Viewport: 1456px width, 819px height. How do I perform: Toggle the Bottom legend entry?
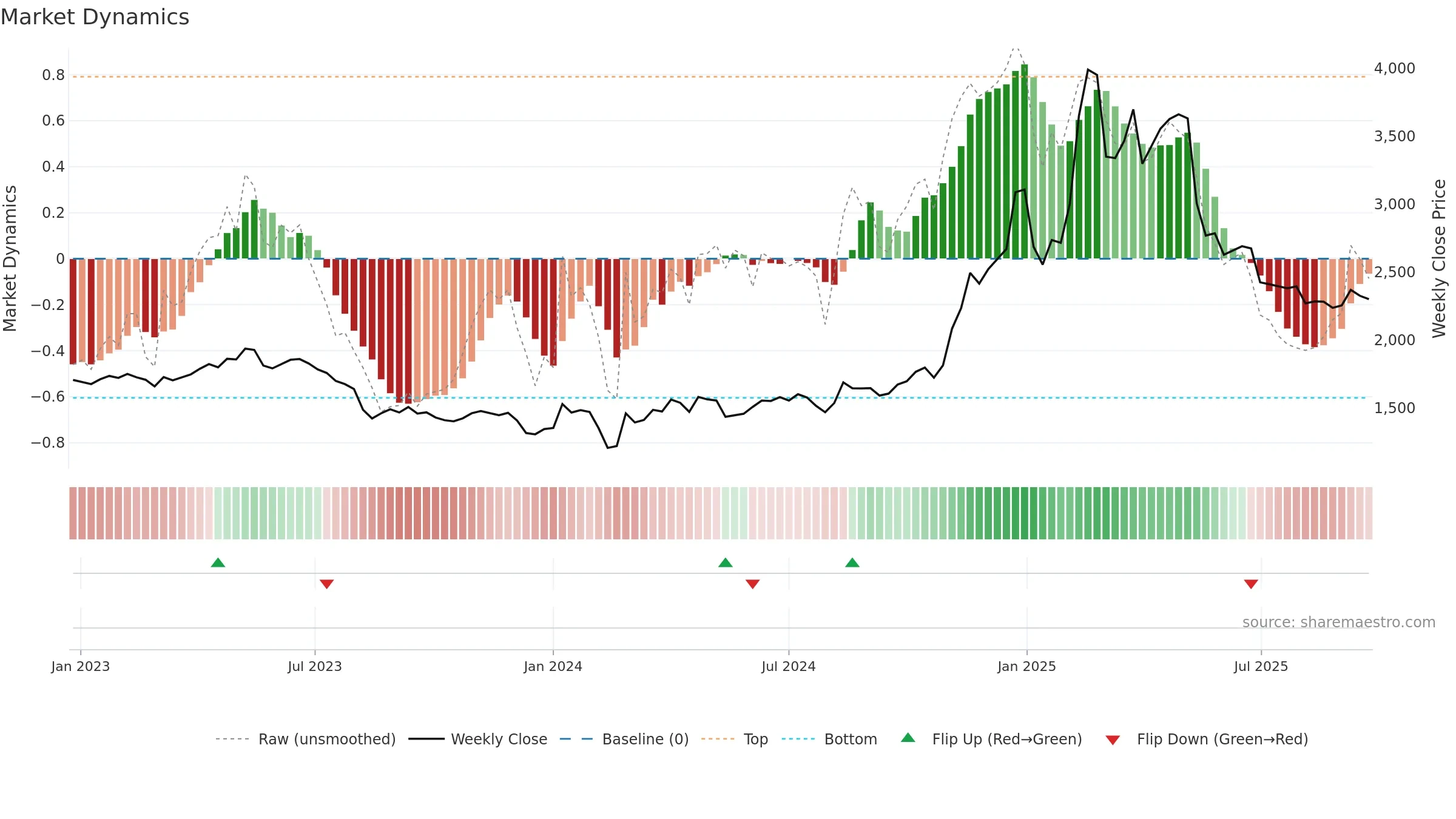(829, 739)
